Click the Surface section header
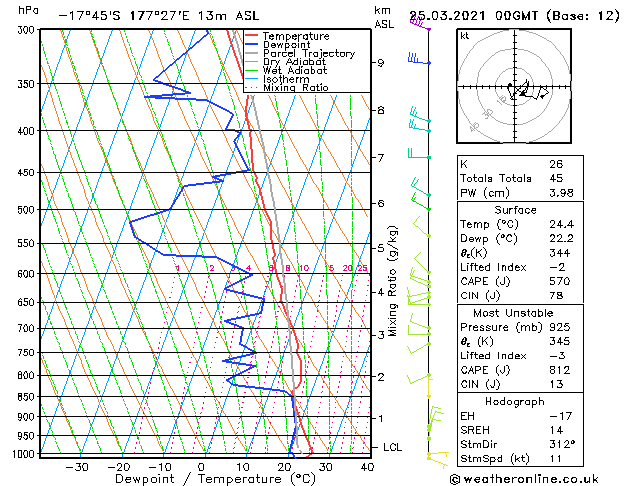Screen dimensions: 629x486 (515, 210)
